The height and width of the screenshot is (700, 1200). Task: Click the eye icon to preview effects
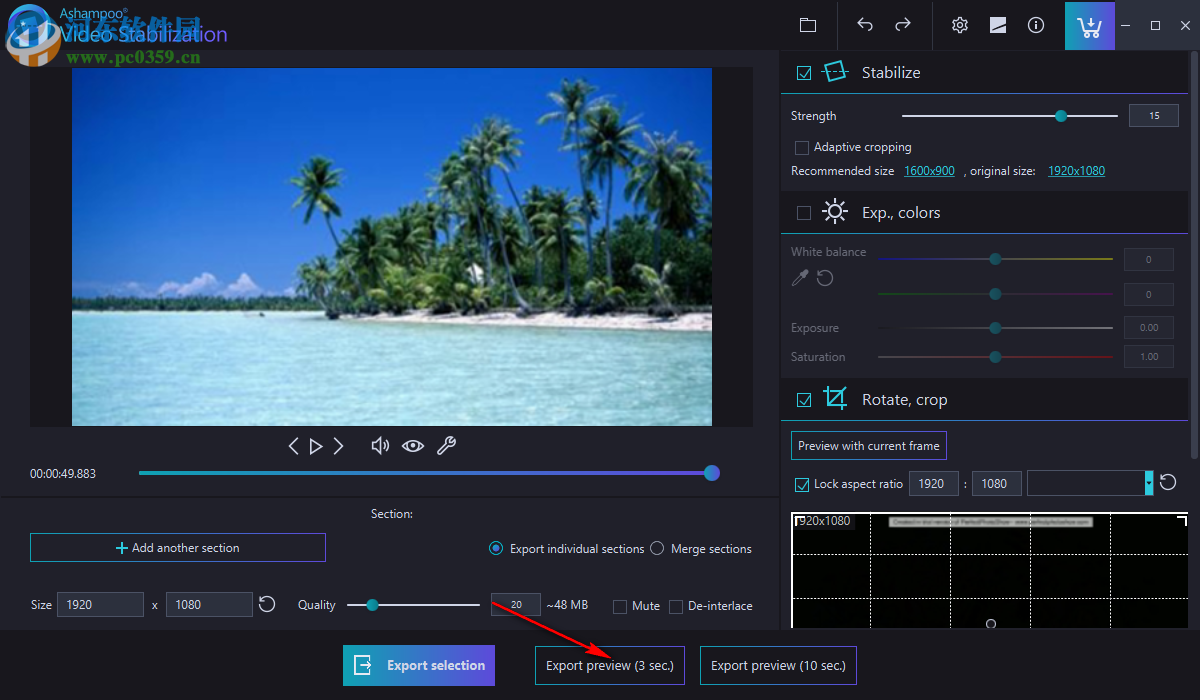pyautogui.click(x=413, y=445)
